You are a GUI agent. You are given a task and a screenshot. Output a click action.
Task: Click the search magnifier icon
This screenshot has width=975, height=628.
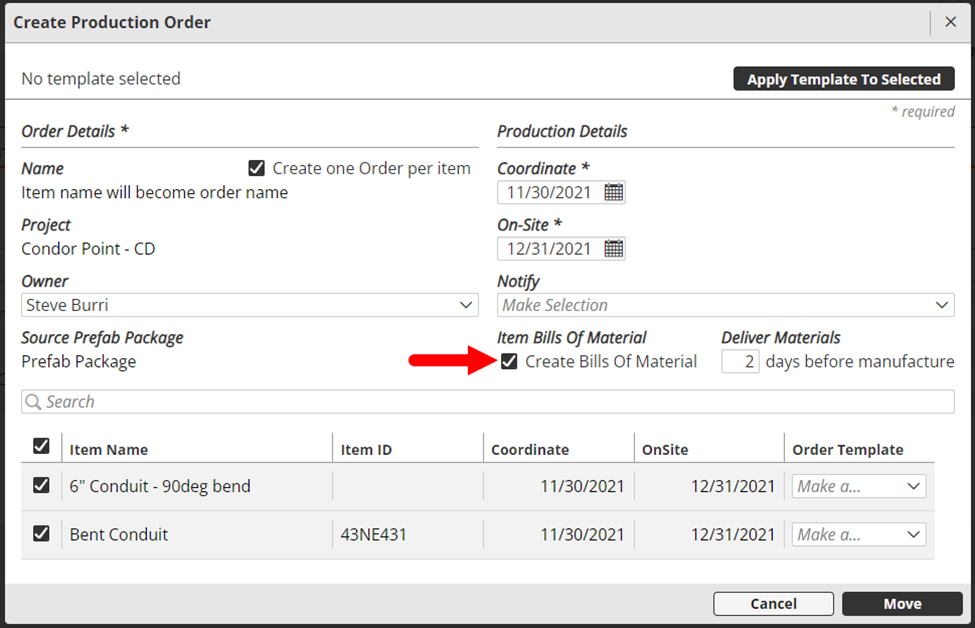coord(33,402)
